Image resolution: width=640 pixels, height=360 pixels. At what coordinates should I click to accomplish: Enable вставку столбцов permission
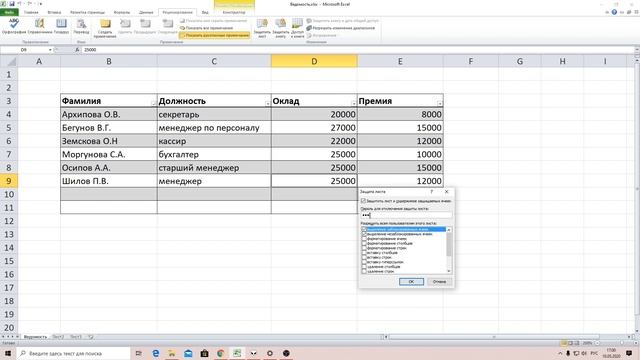coord(364,253)
